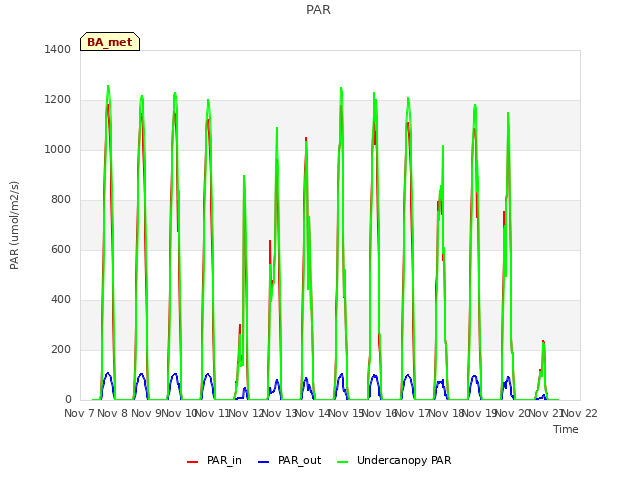Click the PAR chart title

pos(318,10)
